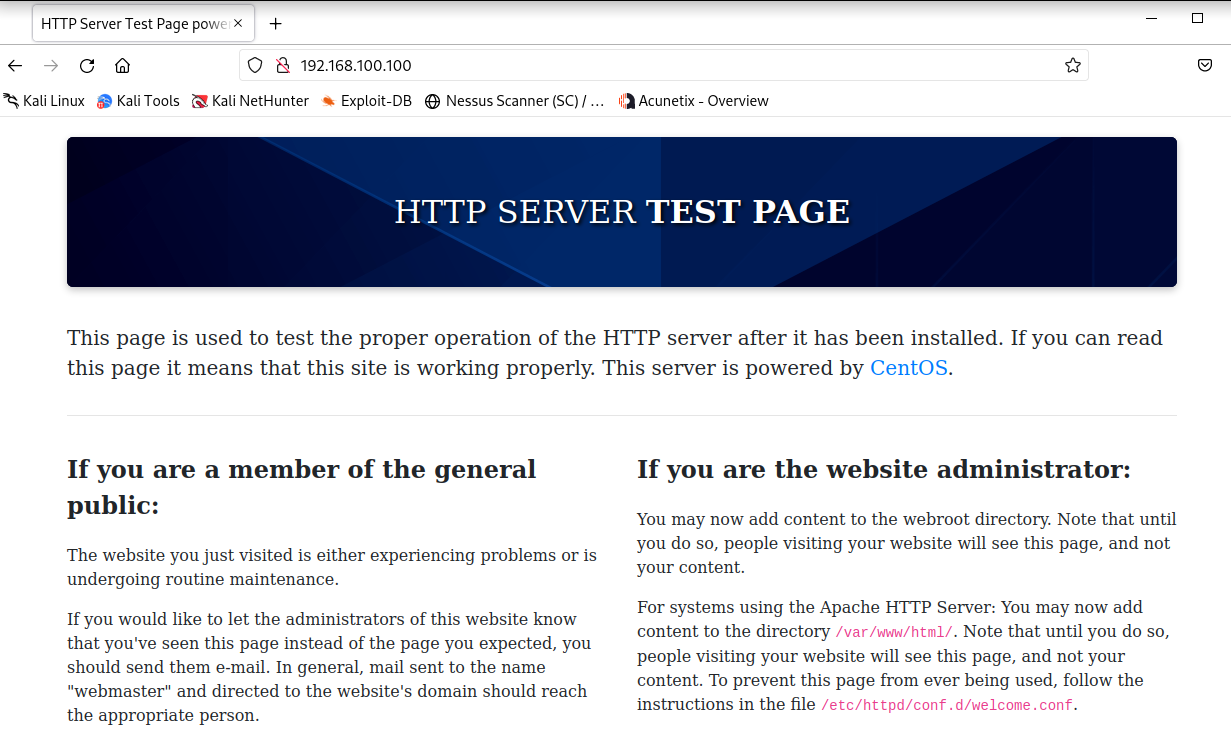Go to the browser Home page
Image resolution: width=1231 pixels, height=732 pixels.
click(122, 66)
